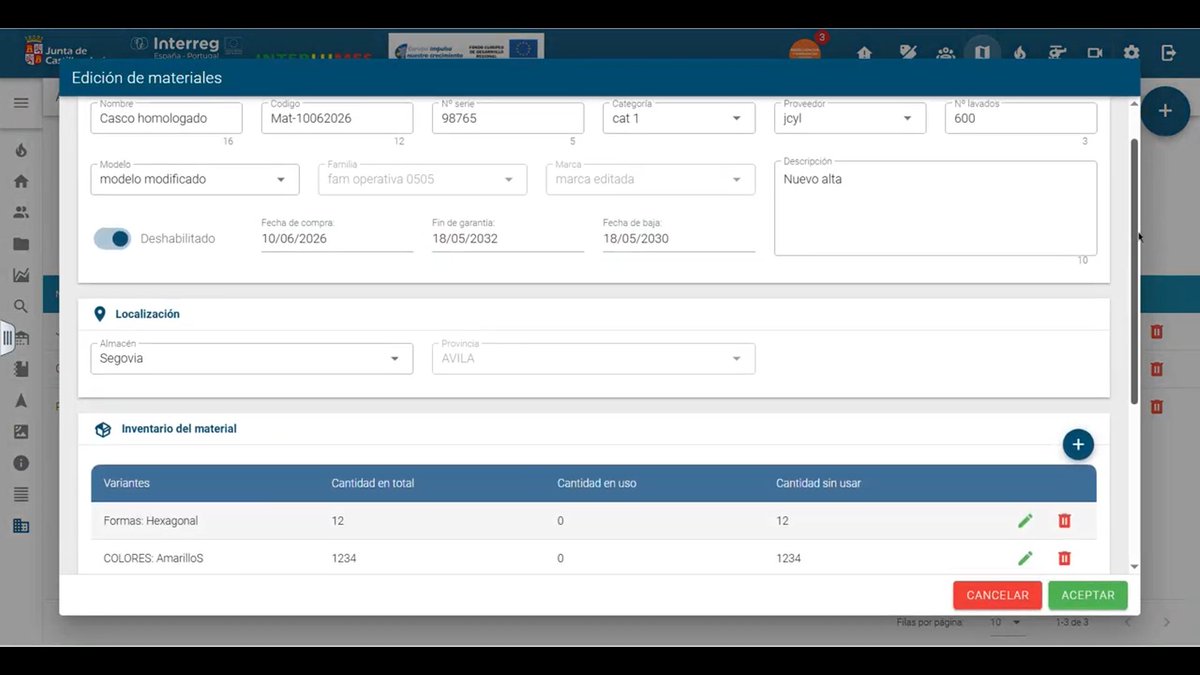The width and height of the screenshot is (1200, 675).
Task: Click the Codigo input field
Action: coord(337,118)
